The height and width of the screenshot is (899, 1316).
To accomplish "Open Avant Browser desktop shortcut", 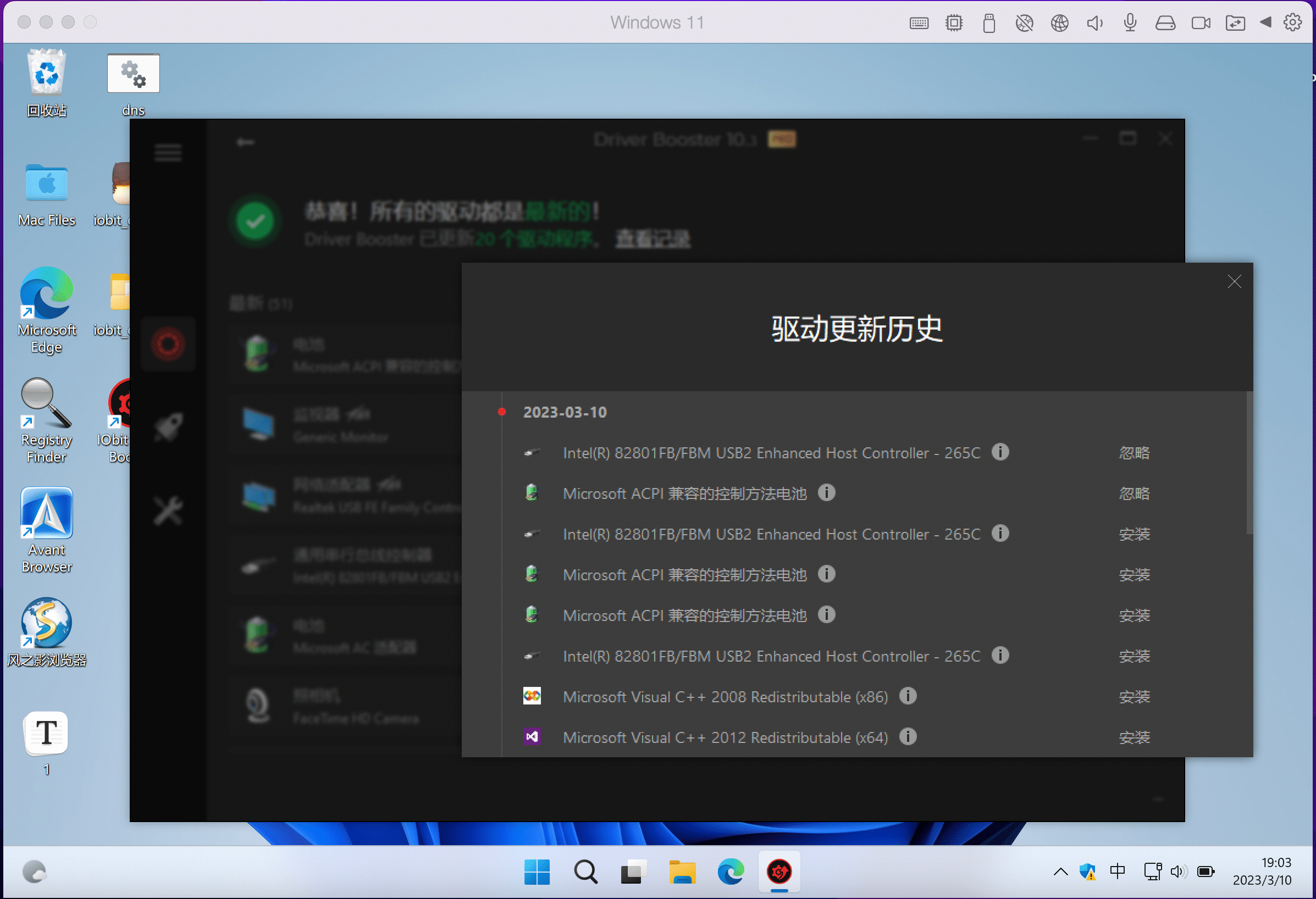I will click(46, 530).
